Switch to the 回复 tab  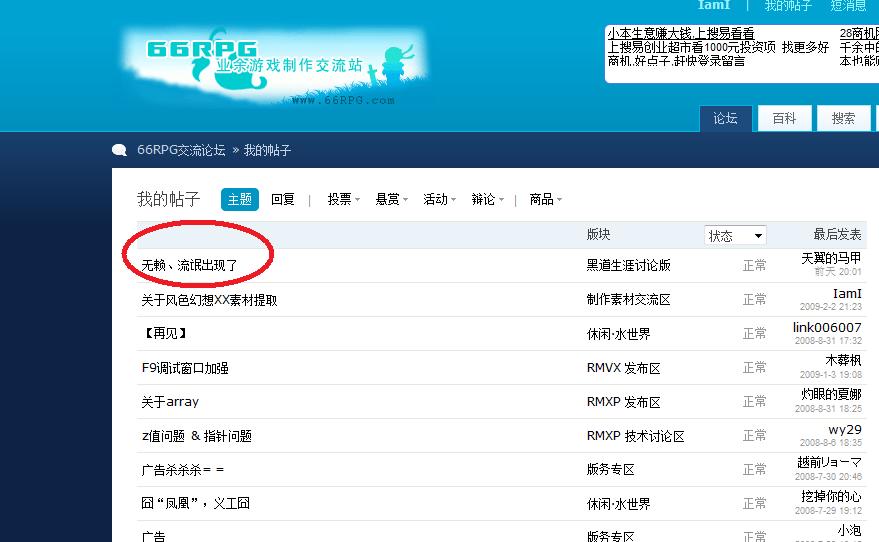(x=283, y=199)
